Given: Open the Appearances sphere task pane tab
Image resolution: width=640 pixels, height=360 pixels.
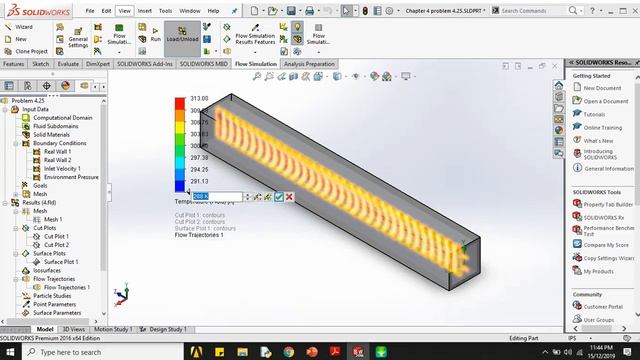Looking at the screenshot, I should click(558, 131).
